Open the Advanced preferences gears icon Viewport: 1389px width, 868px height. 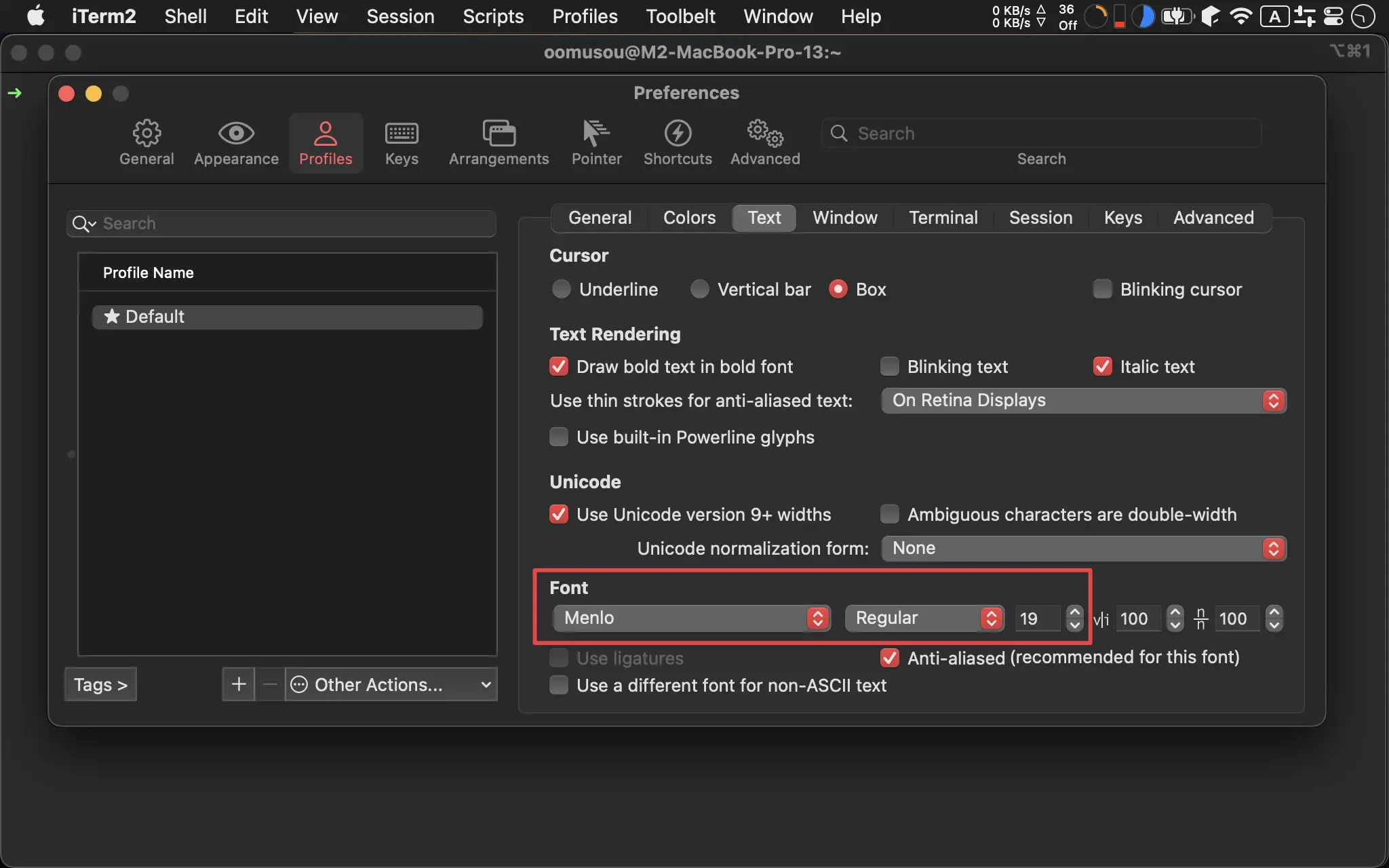pyautogui.click(x=765, y=134)
